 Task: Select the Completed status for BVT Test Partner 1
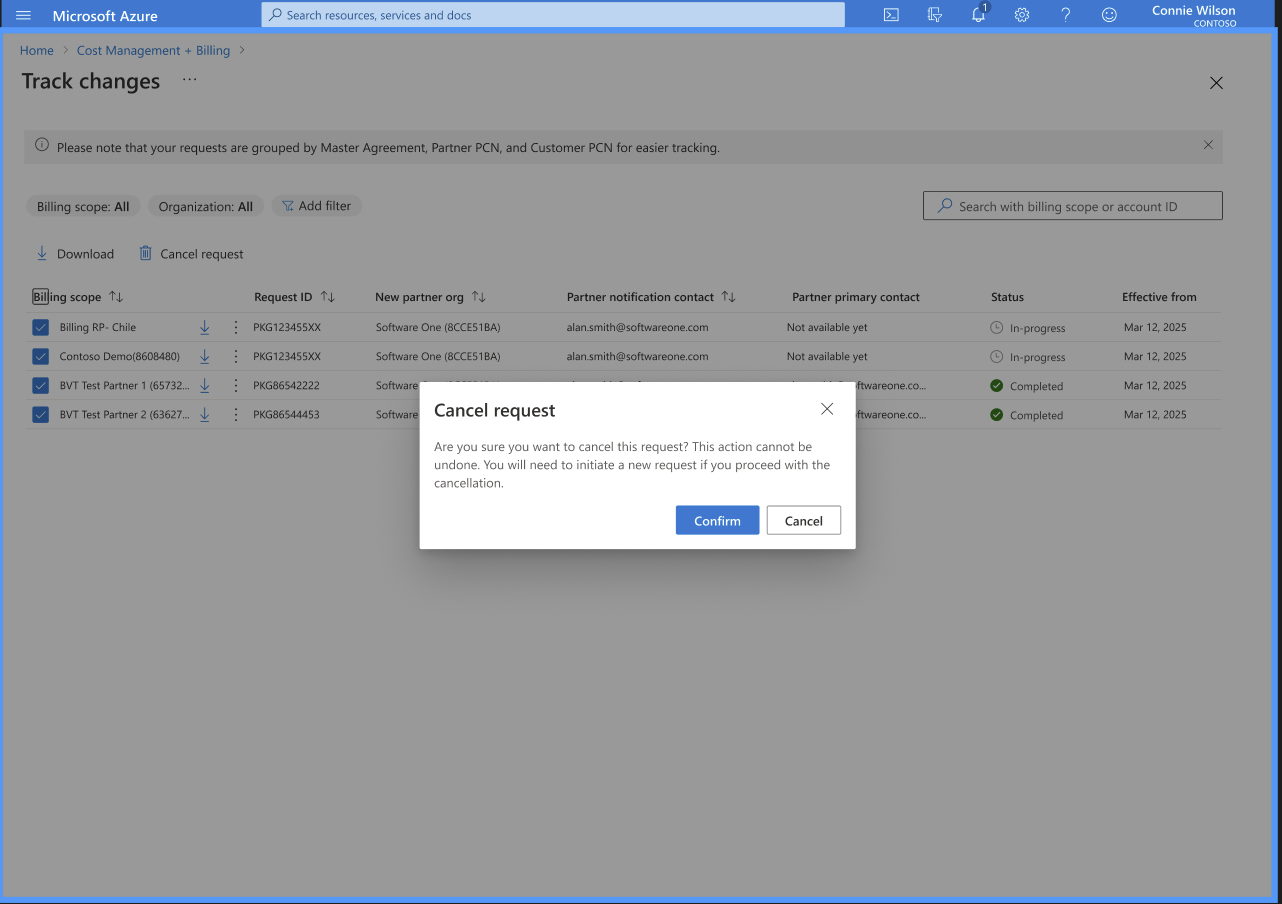pyautogui.click(x=1027, y=386)
